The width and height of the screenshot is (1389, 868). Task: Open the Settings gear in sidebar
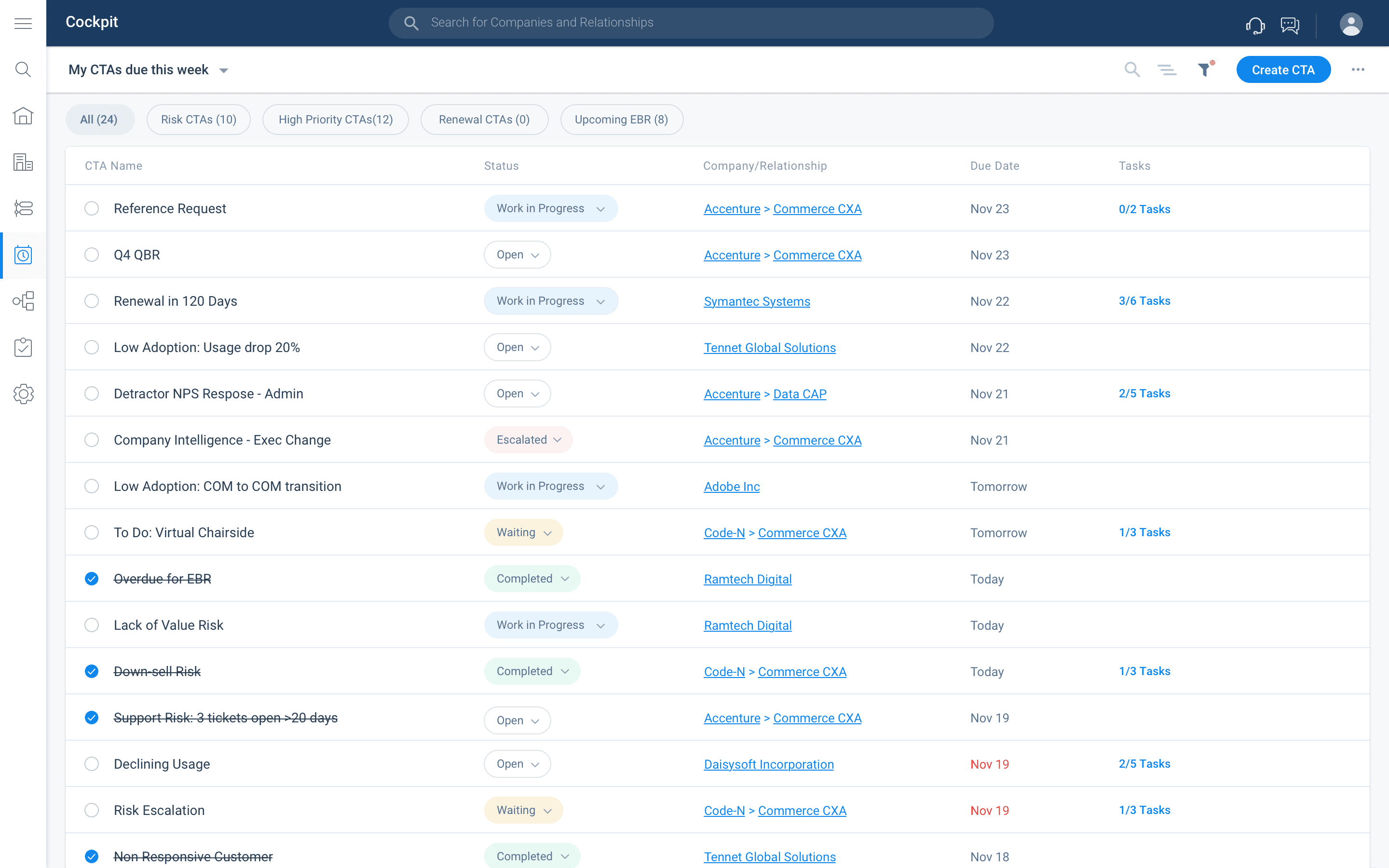click(x=23, y=394)
